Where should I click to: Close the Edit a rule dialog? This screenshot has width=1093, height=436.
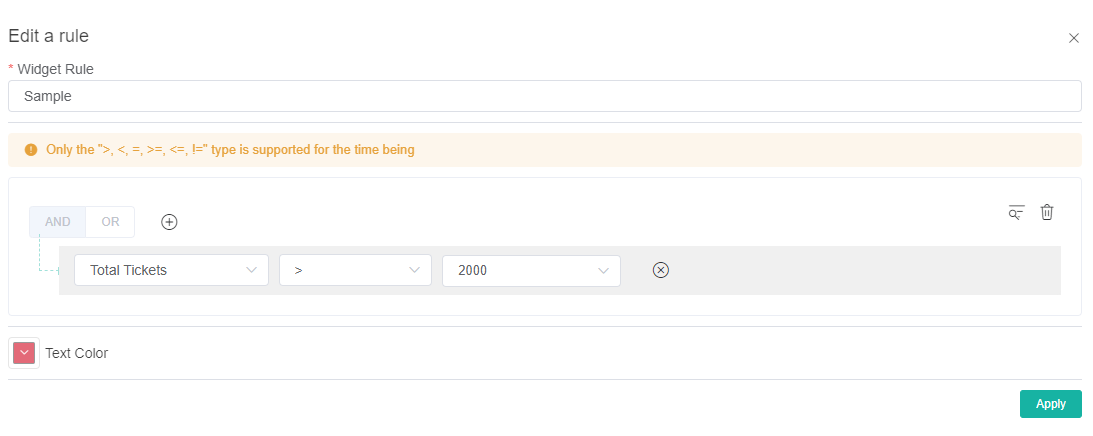[1074, 38]
